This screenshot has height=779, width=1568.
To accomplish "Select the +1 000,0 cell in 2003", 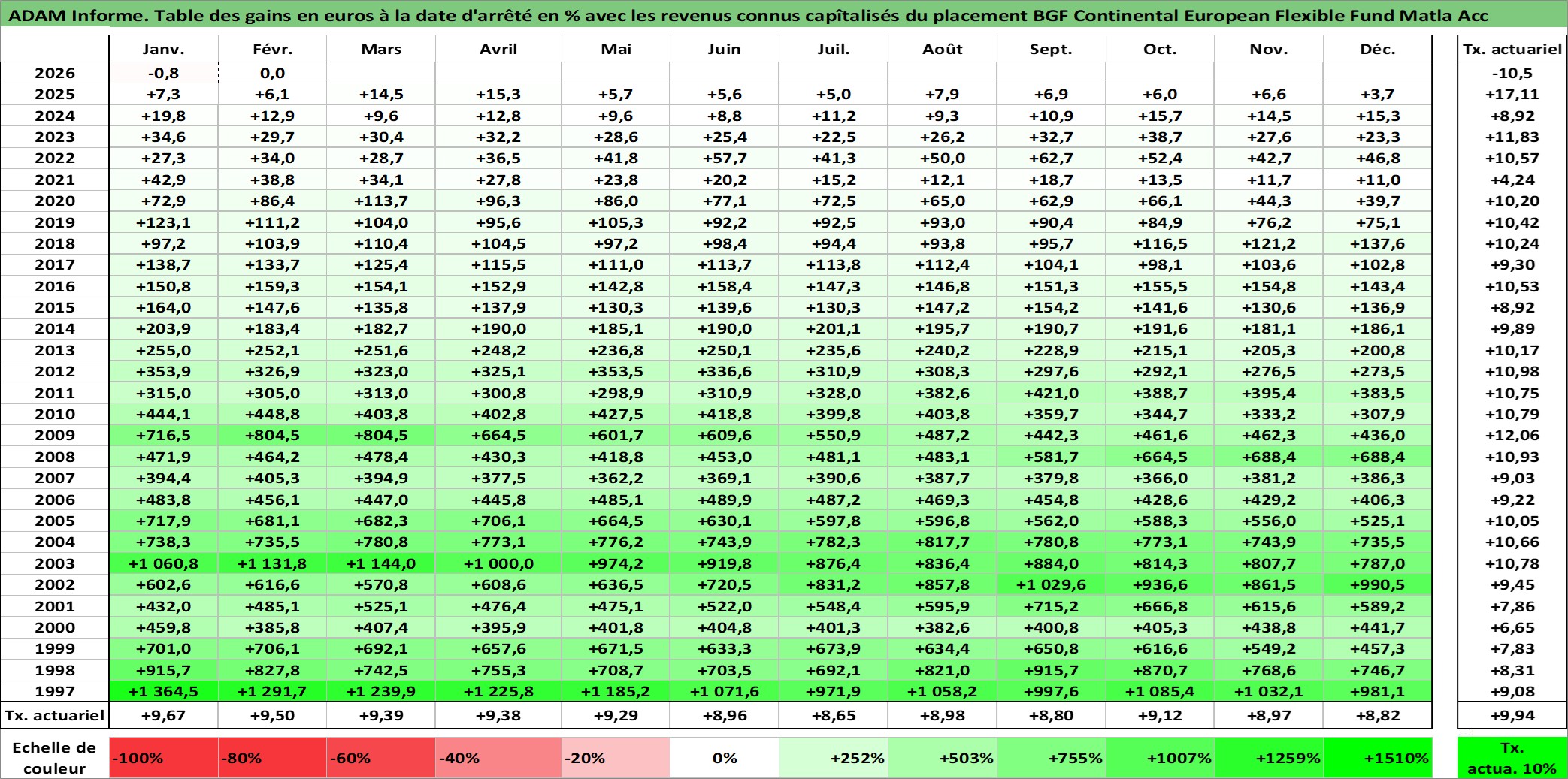I will point(498,564).
